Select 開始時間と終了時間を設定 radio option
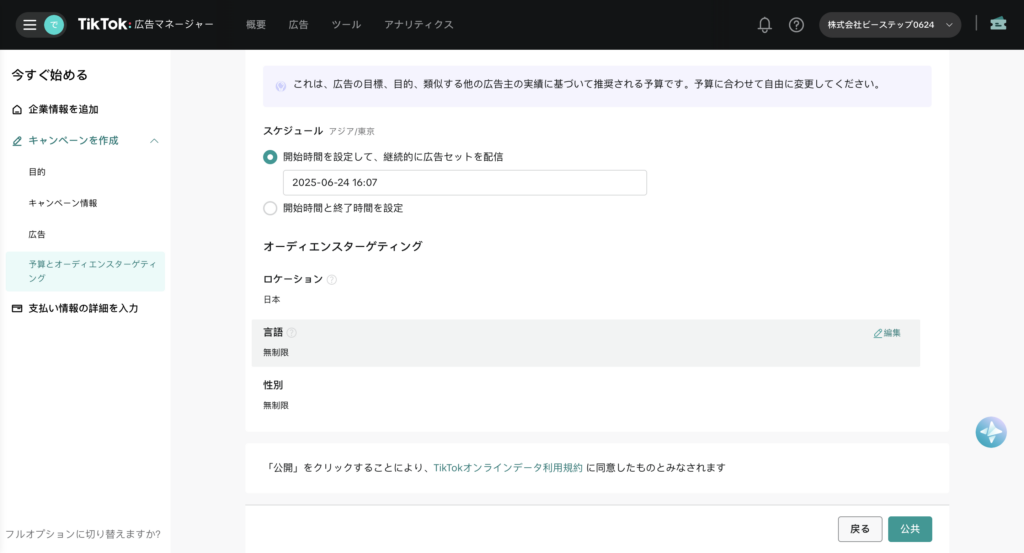1024x553 pixels. pyautogui.click(x=270, y=208)
